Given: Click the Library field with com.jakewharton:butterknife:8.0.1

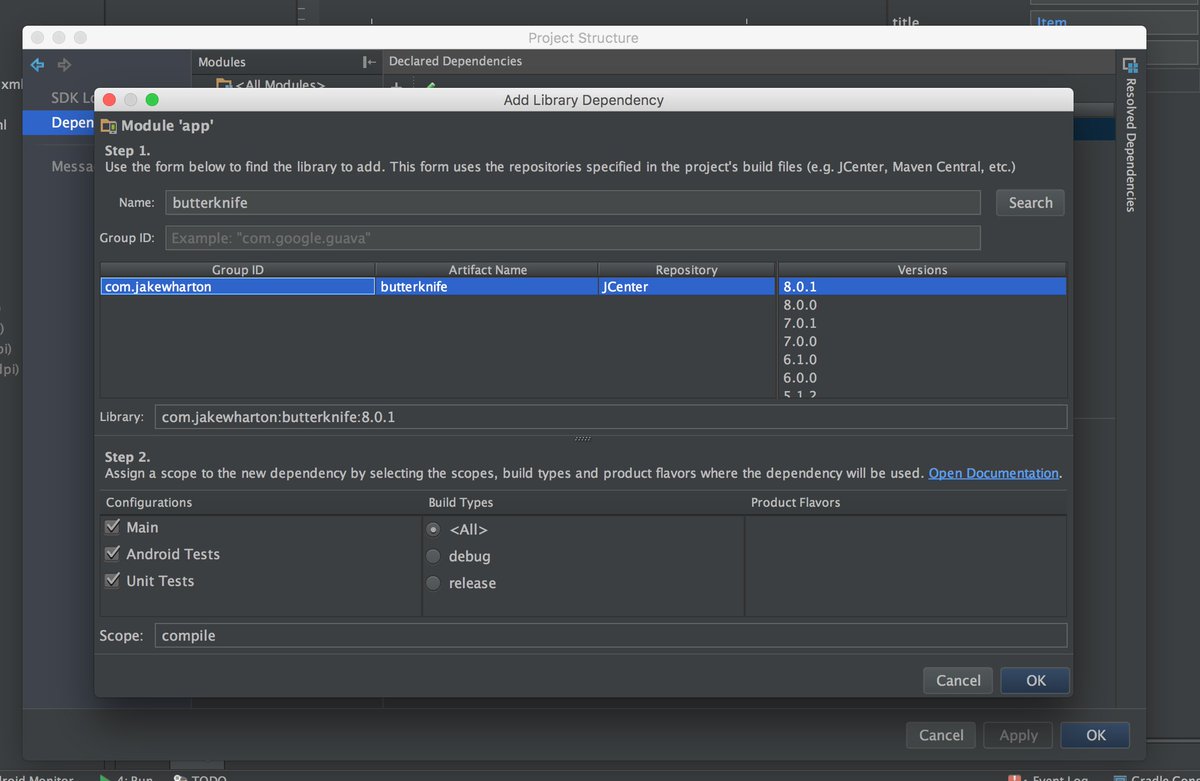Looking at the screenshot, I should click(611, 417).
